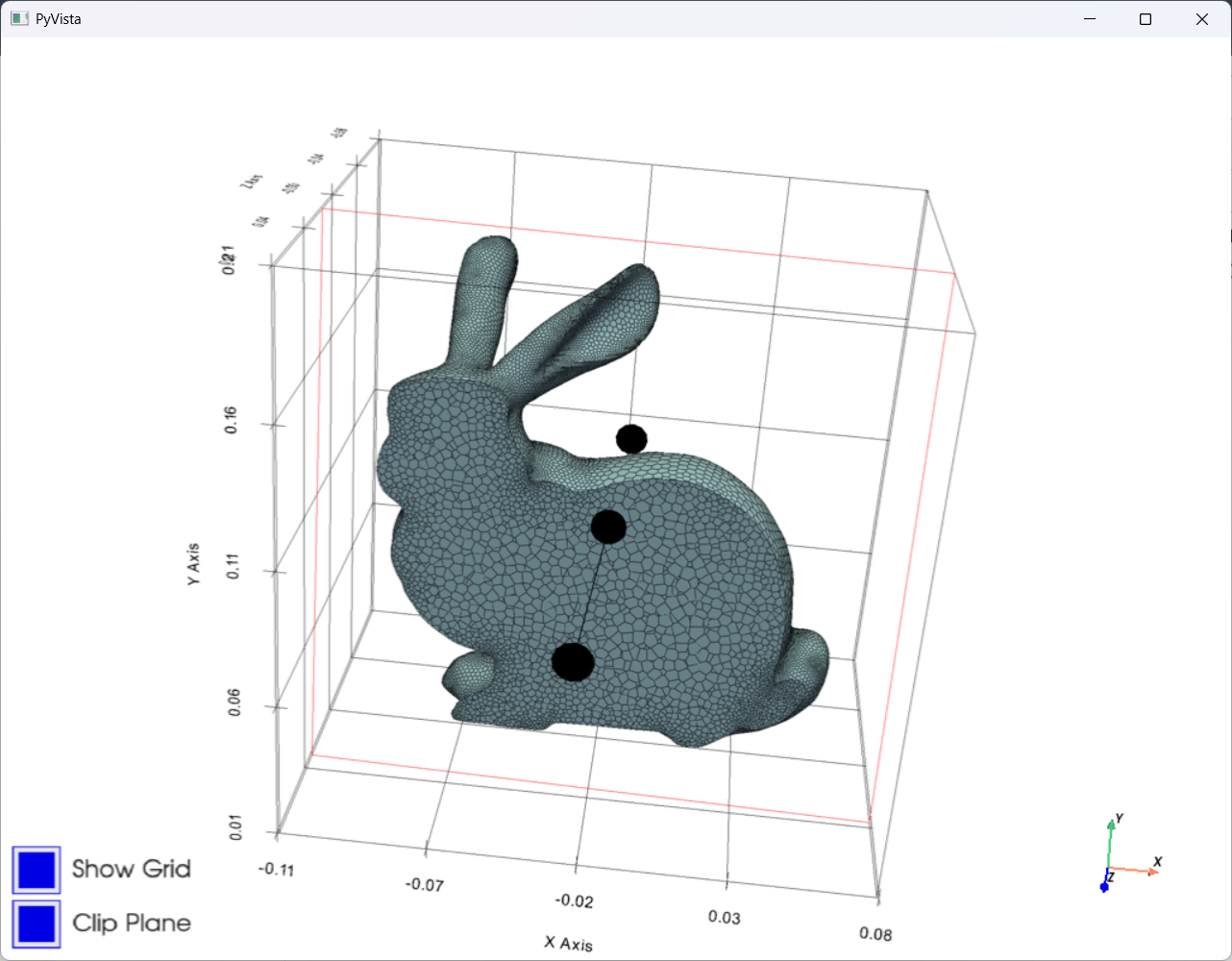Click the Y axis tick label 0.16

[231, 420]
